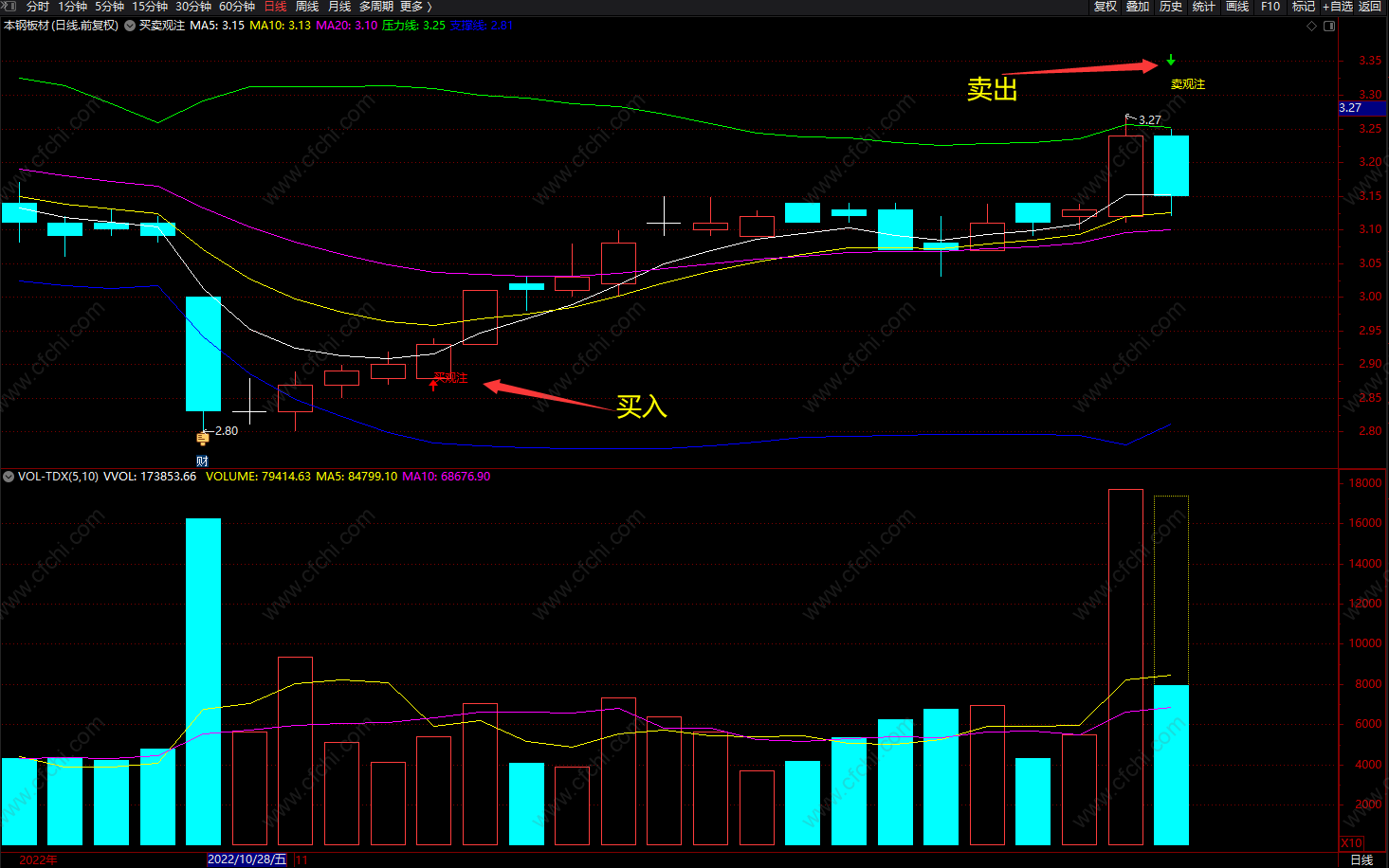Open 多周期 multi-period view
This screenshot has height=868, width=1389.
pos(376,7)
